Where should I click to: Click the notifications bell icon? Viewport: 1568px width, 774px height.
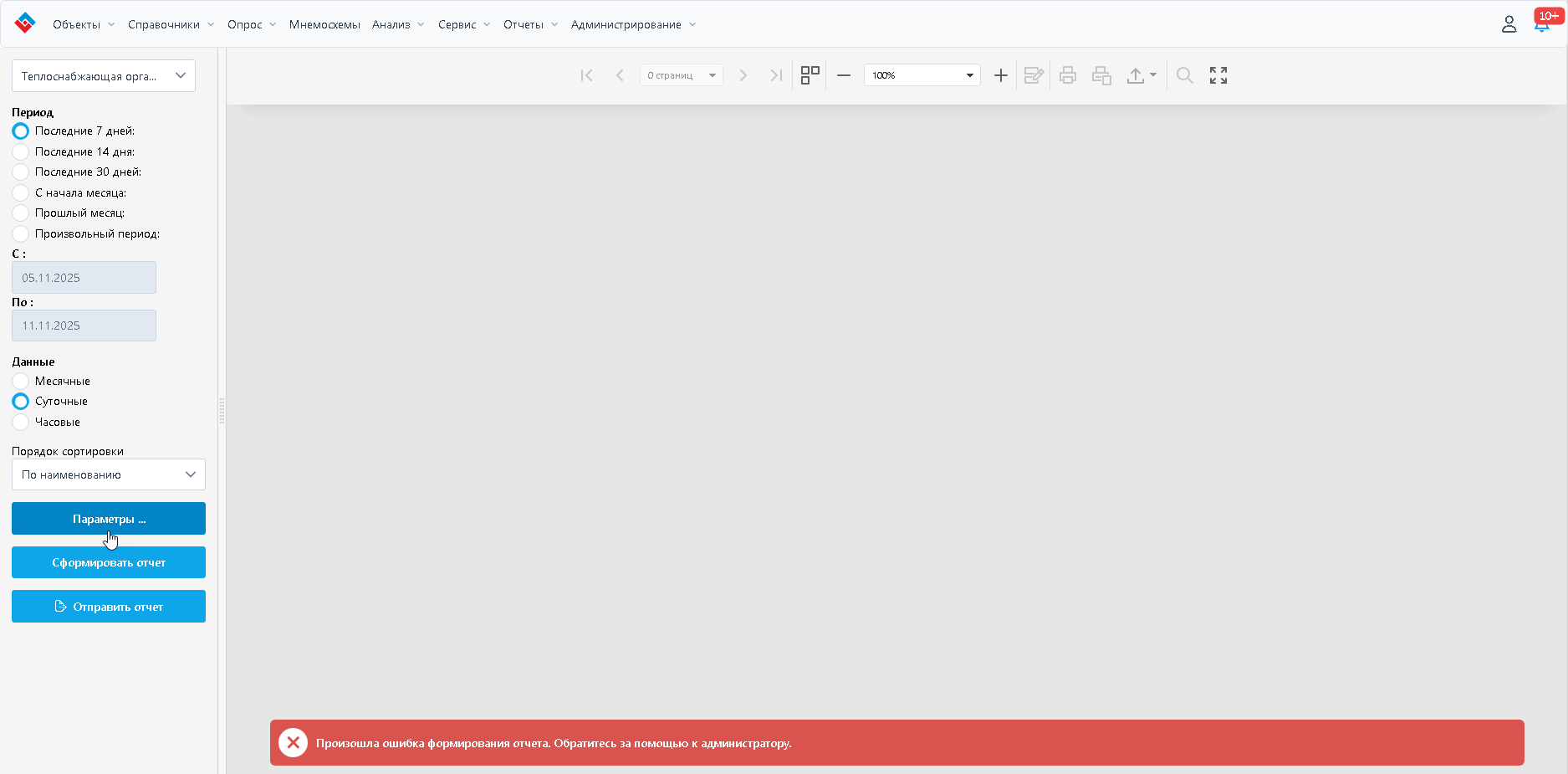(1541, 24)
